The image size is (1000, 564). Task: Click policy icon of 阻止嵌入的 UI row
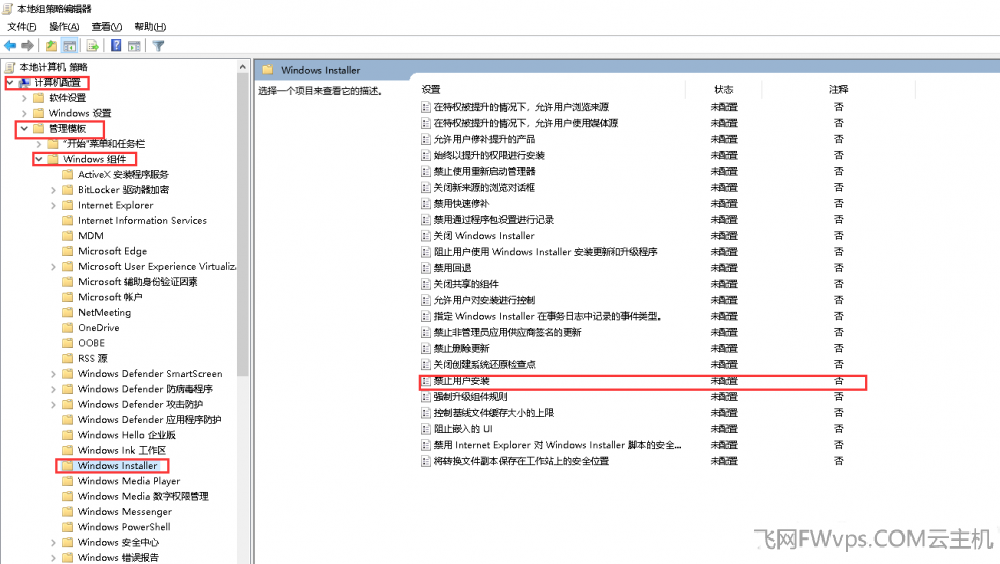425,429
